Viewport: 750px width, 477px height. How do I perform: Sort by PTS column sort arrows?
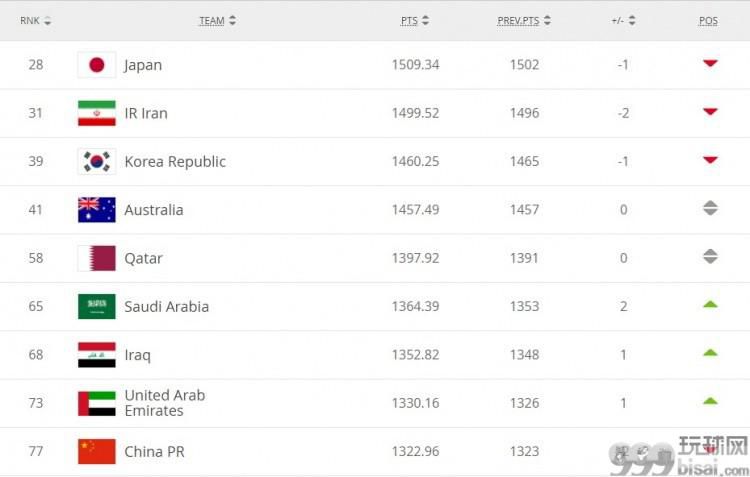click(x=425, y=21)
